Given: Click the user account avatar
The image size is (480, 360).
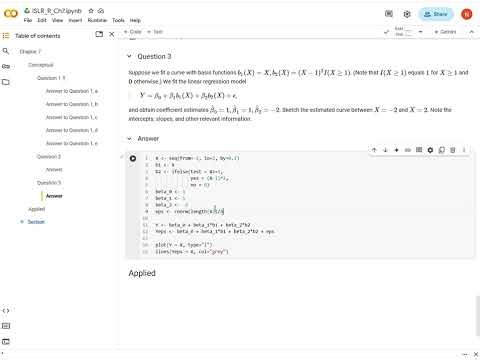Looking at the screenshot, I should (467, 14).
